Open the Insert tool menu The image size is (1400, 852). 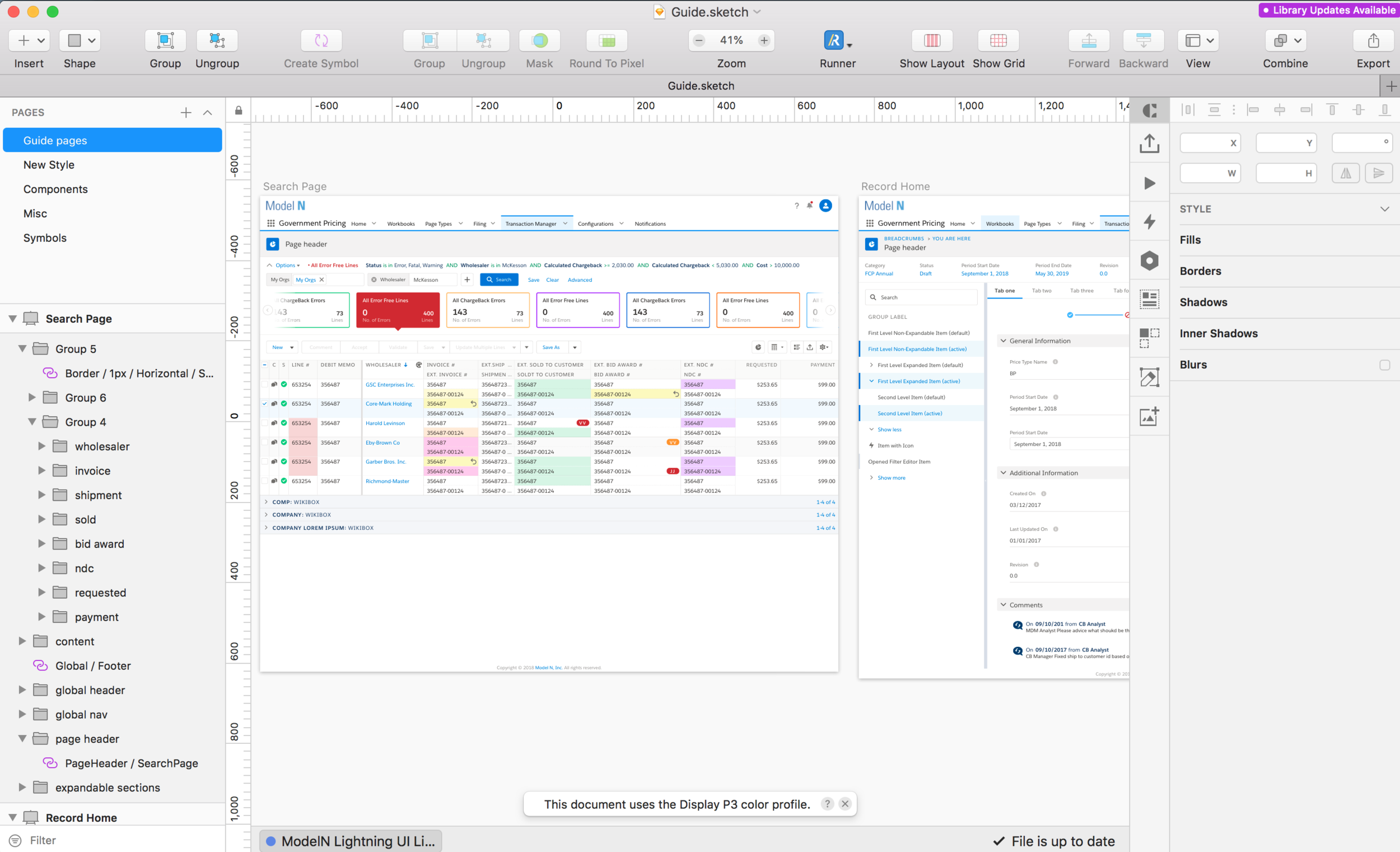(x=29, y=40)
